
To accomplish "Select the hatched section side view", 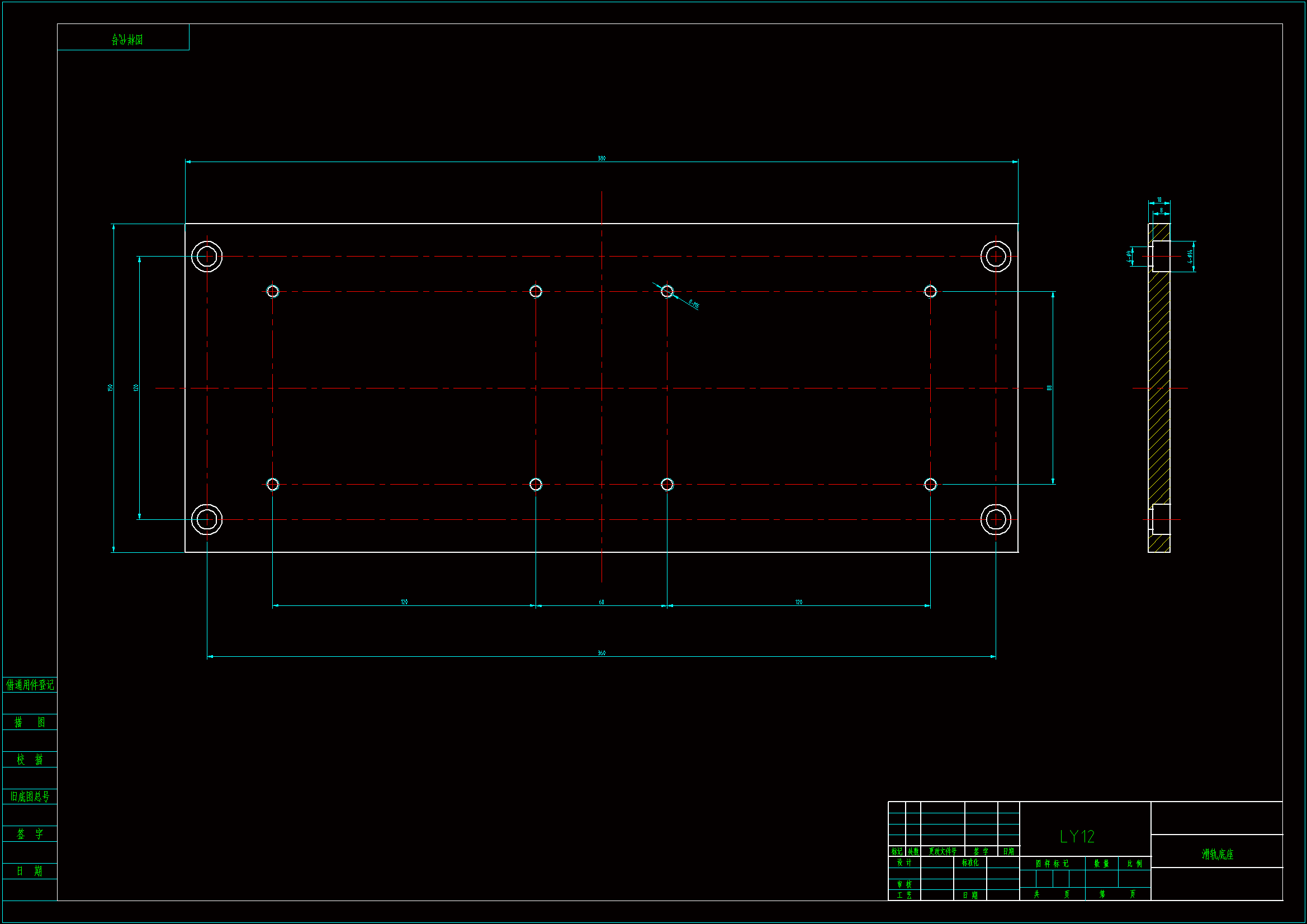I will (x=1159, y=387).
